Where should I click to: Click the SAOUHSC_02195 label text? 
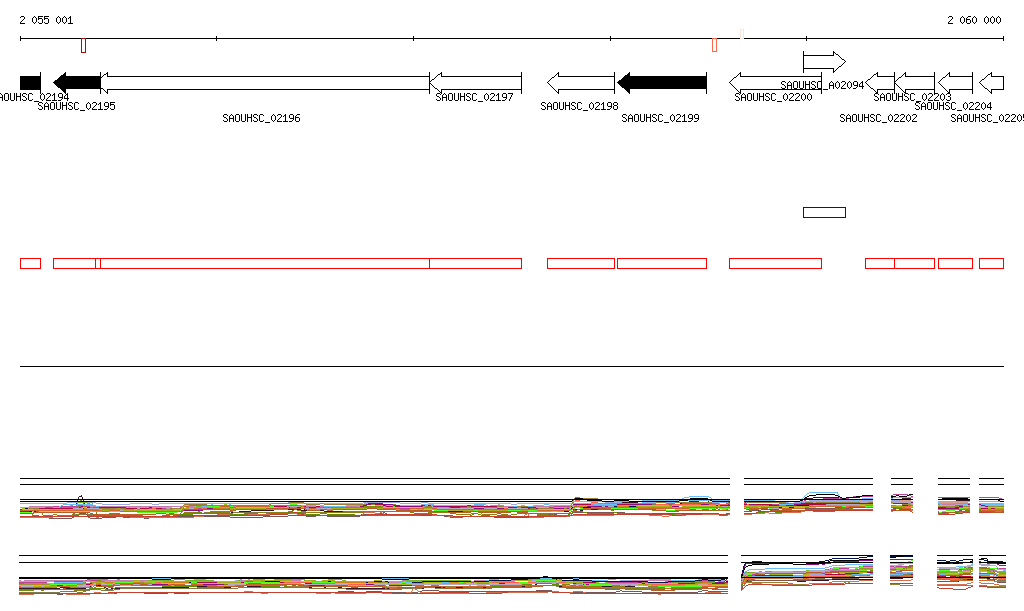pyautogui.click(x=76, y=106)
